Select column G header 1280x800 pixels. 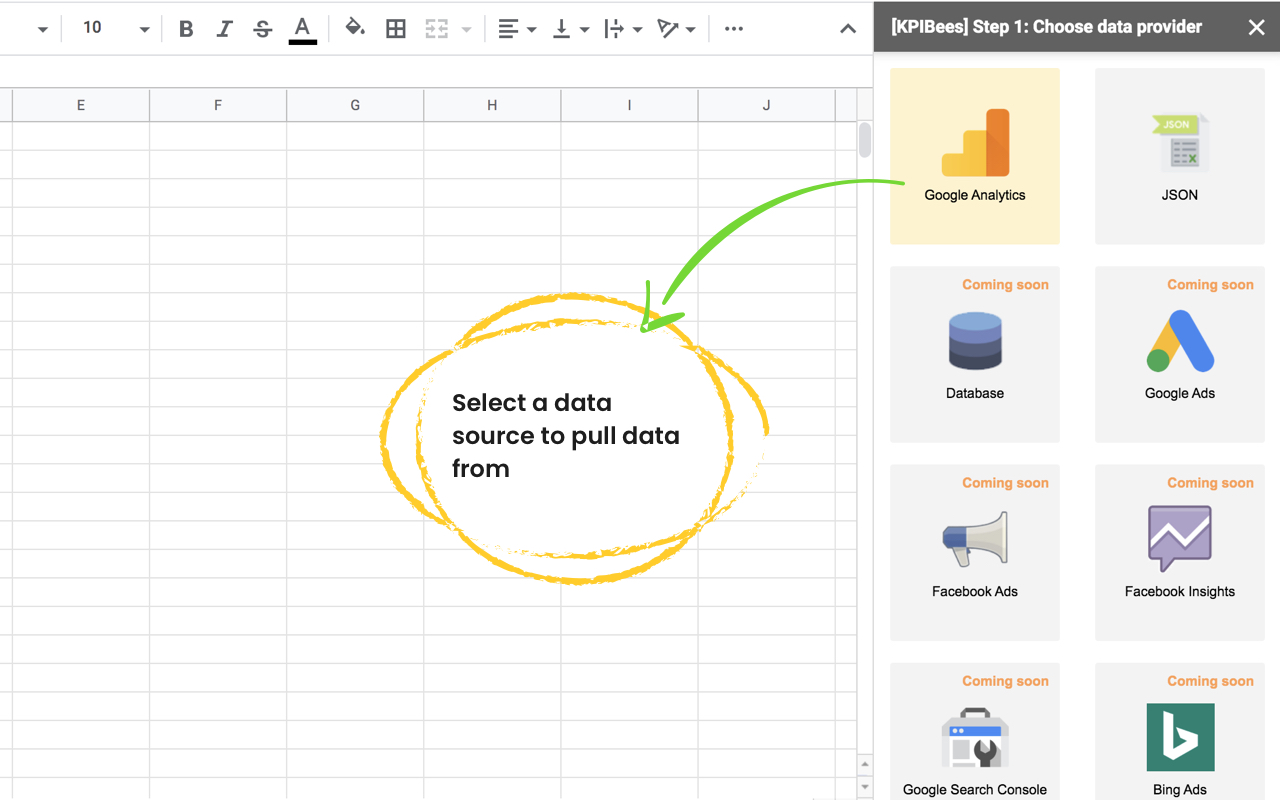click(x=355, y=105)
